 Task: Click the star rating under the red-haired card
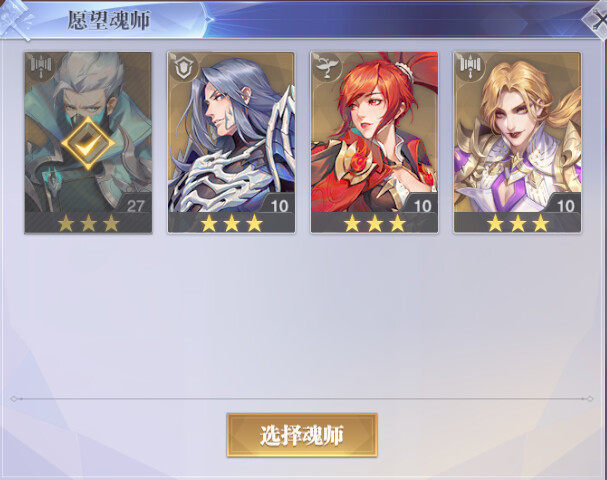(x=374, y=223)
